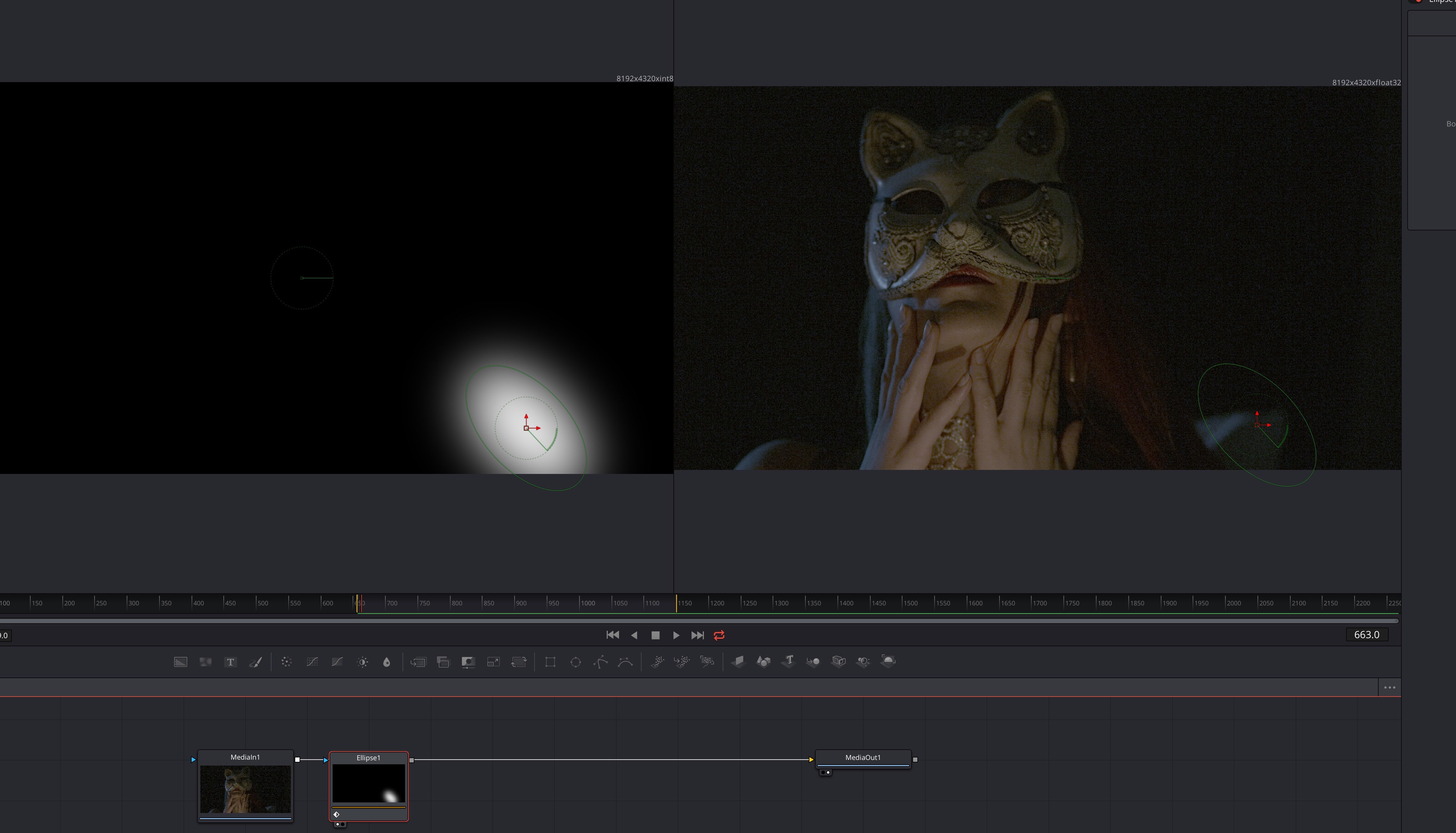Add a Matte Control node
The height and width of the screenshot is (833, 1456).
[x=468, y=662]
